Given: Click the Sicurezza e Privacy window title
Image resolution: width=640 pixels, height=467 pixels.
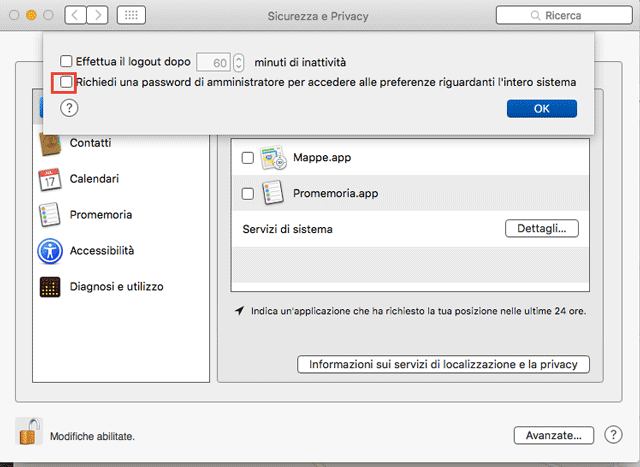Looking at the screenshot, I should (318, 16).
